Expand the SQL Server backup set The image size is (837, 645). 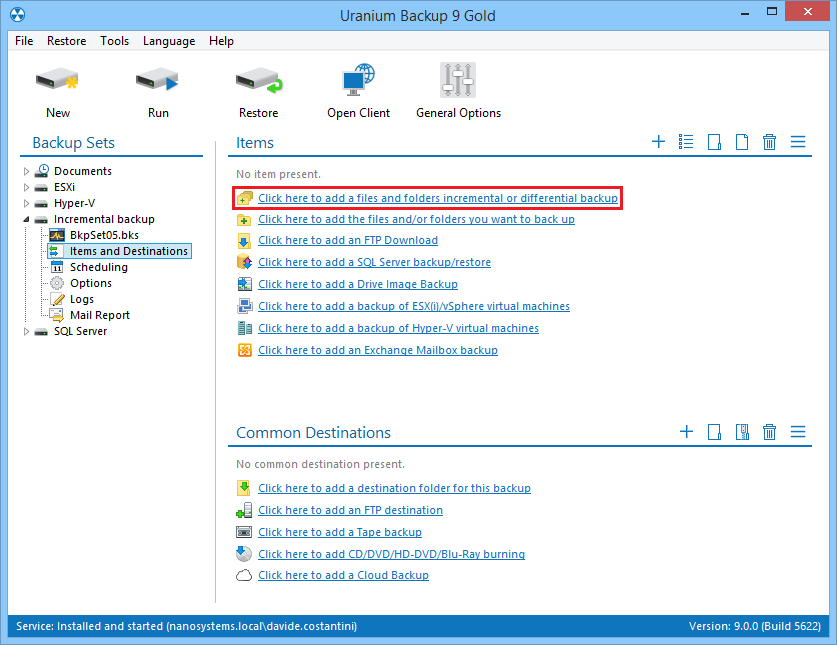tap(27, 331)
